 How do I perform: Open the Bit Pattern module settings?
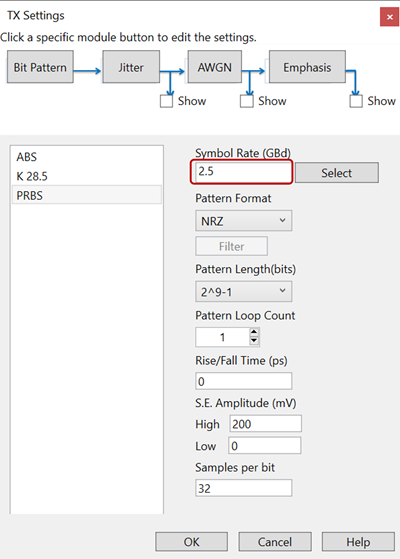click(40, 67)
